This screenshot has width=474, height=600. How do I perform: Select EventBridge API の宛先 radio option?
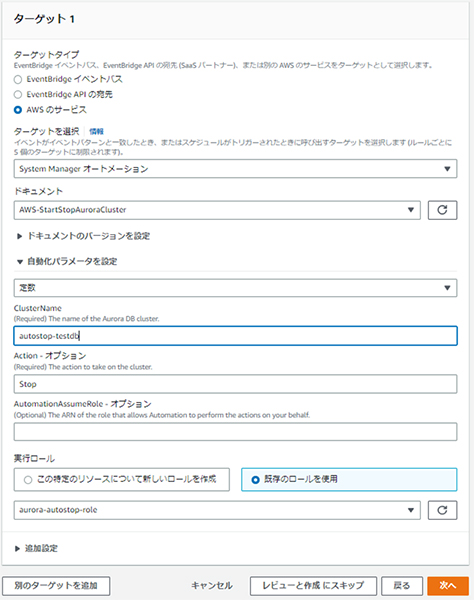[18, 95]
